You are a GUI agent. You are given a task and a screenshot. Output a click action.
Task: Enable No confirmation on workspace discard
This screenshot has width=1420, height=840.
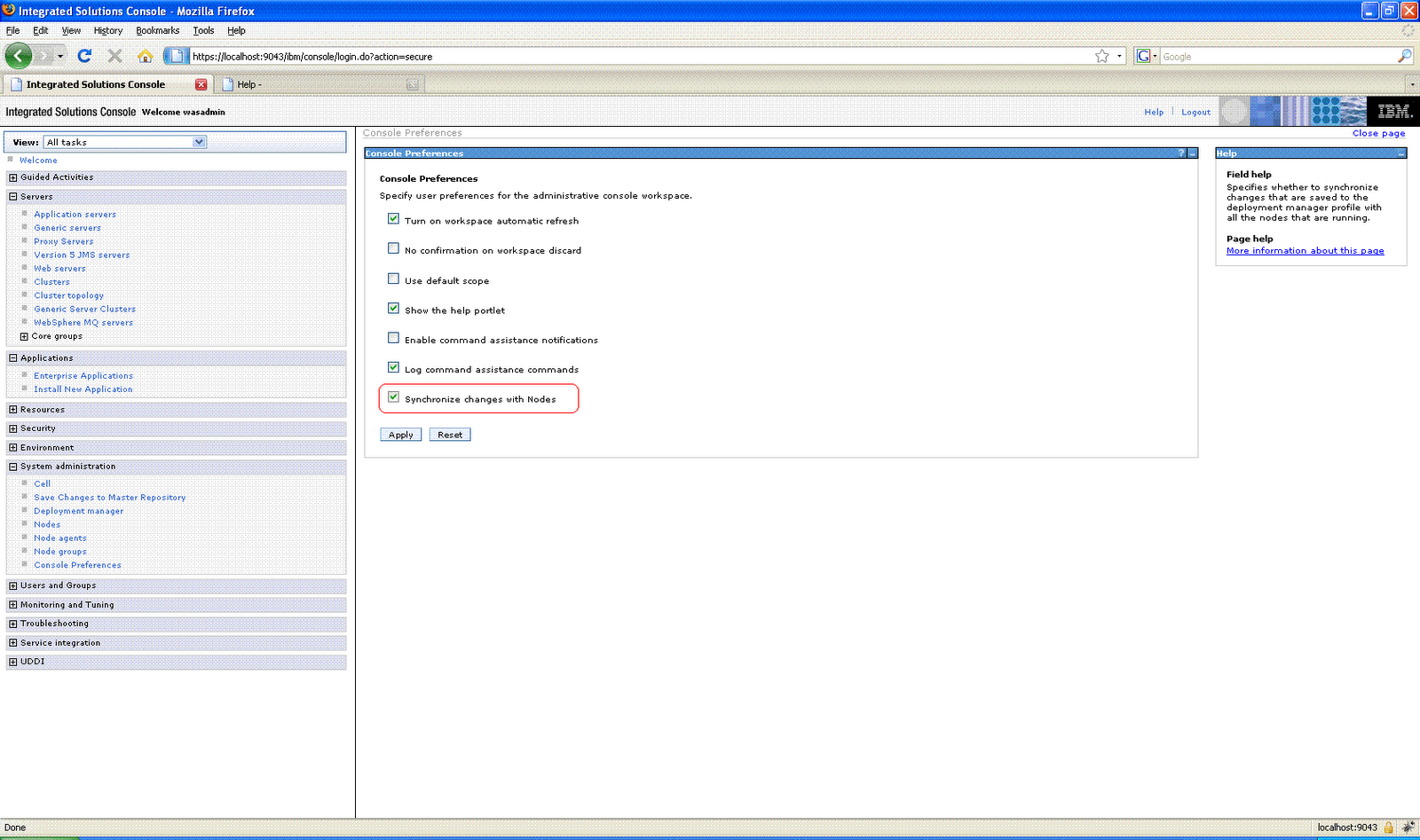[x=393, y=248]
